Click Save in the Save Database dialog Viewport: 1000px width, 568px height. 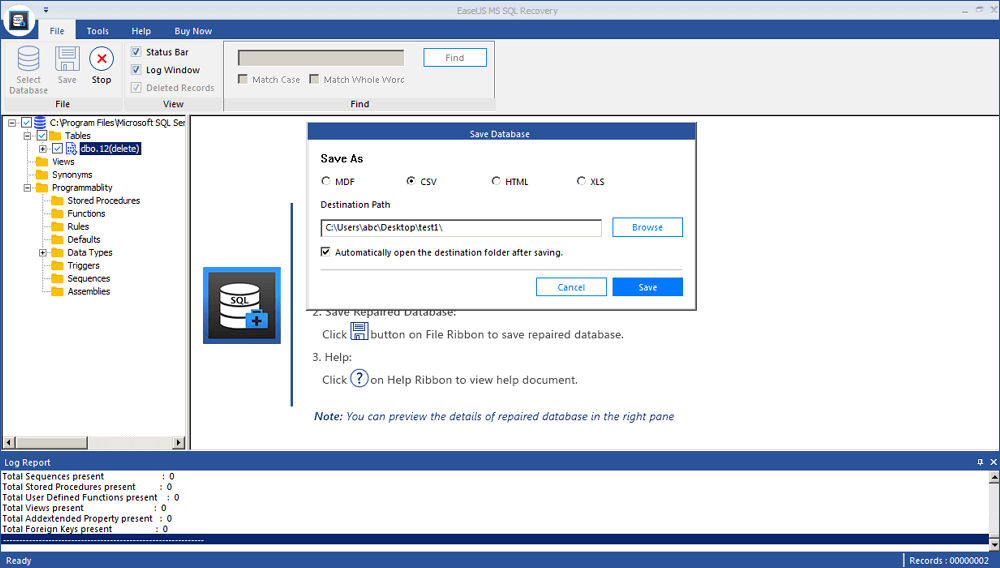[x=647, y=287]
